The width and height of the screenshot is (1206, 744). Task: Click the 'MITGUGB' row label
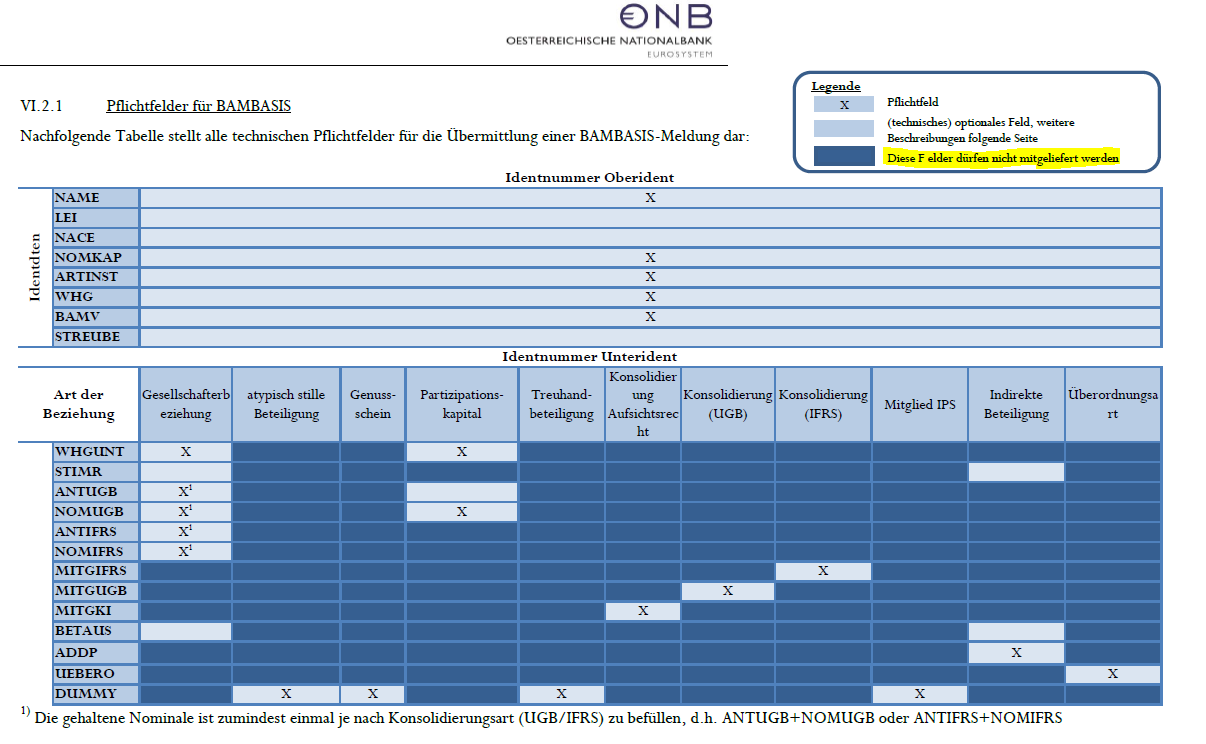[96, 591]
